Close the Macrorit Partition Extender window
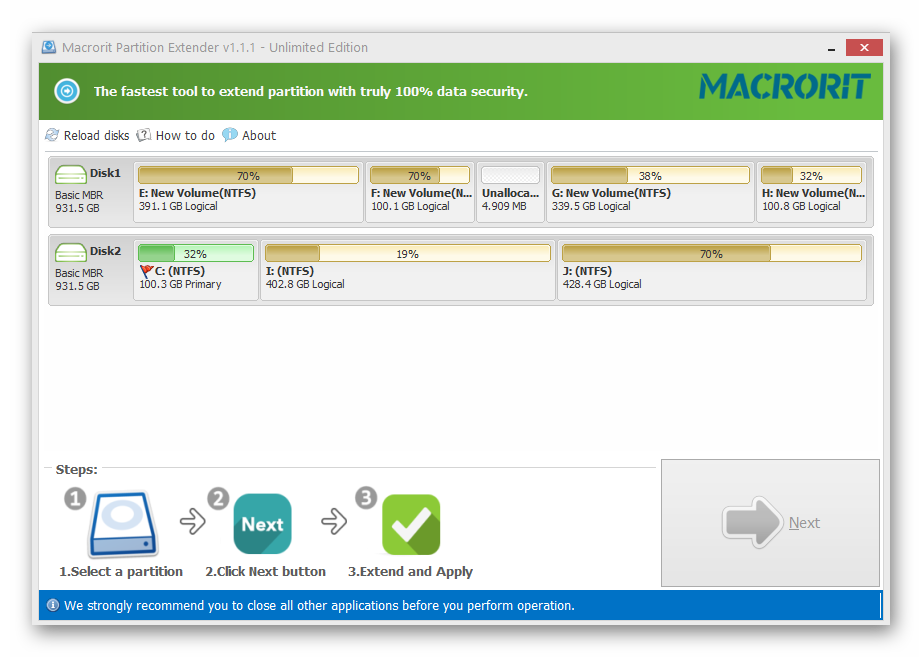Screen dimensions: 922x657 (x=864, y=48)
